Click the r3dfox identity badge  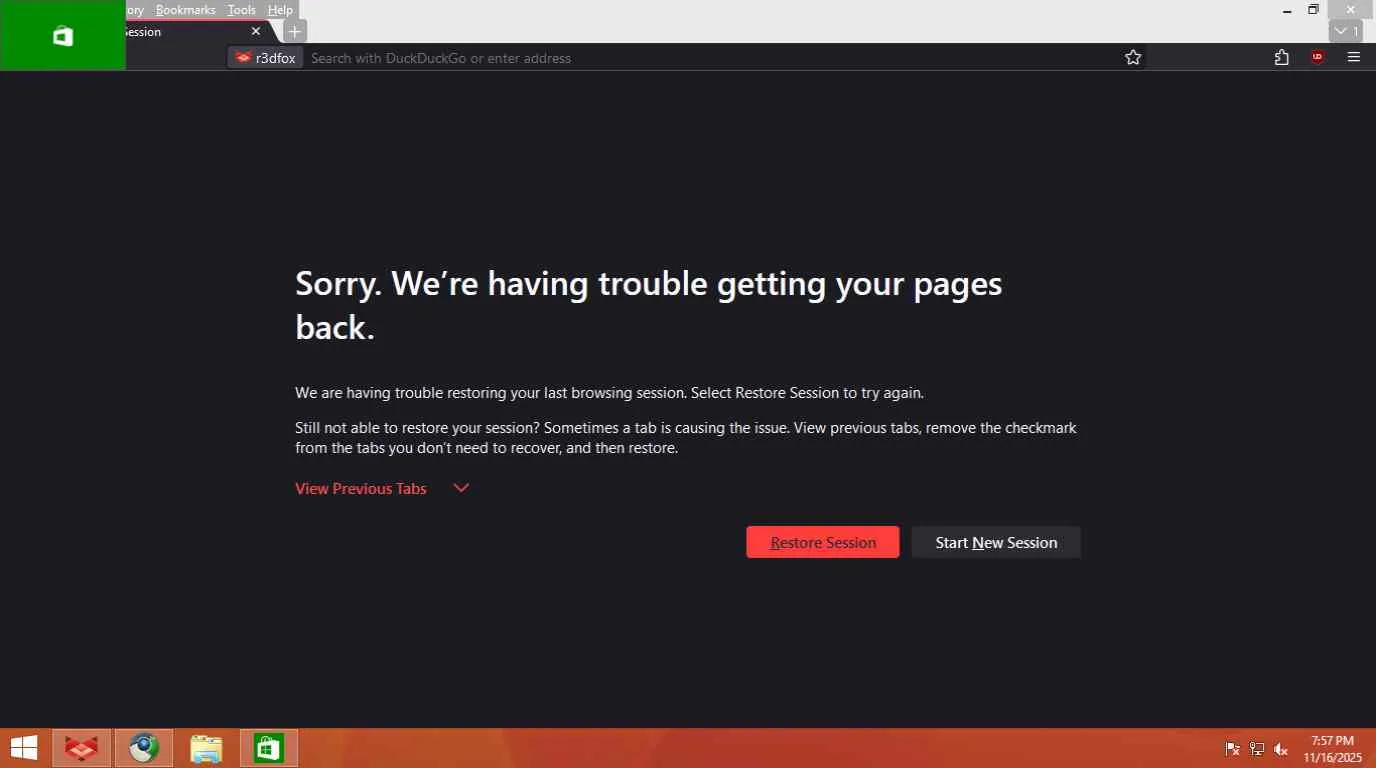265,58
